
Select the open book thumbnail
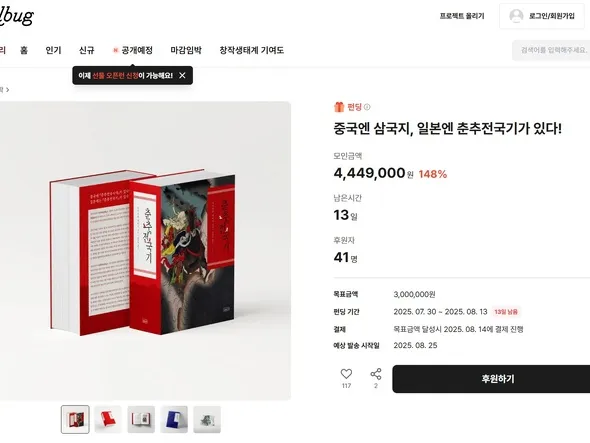coord(141,419)
